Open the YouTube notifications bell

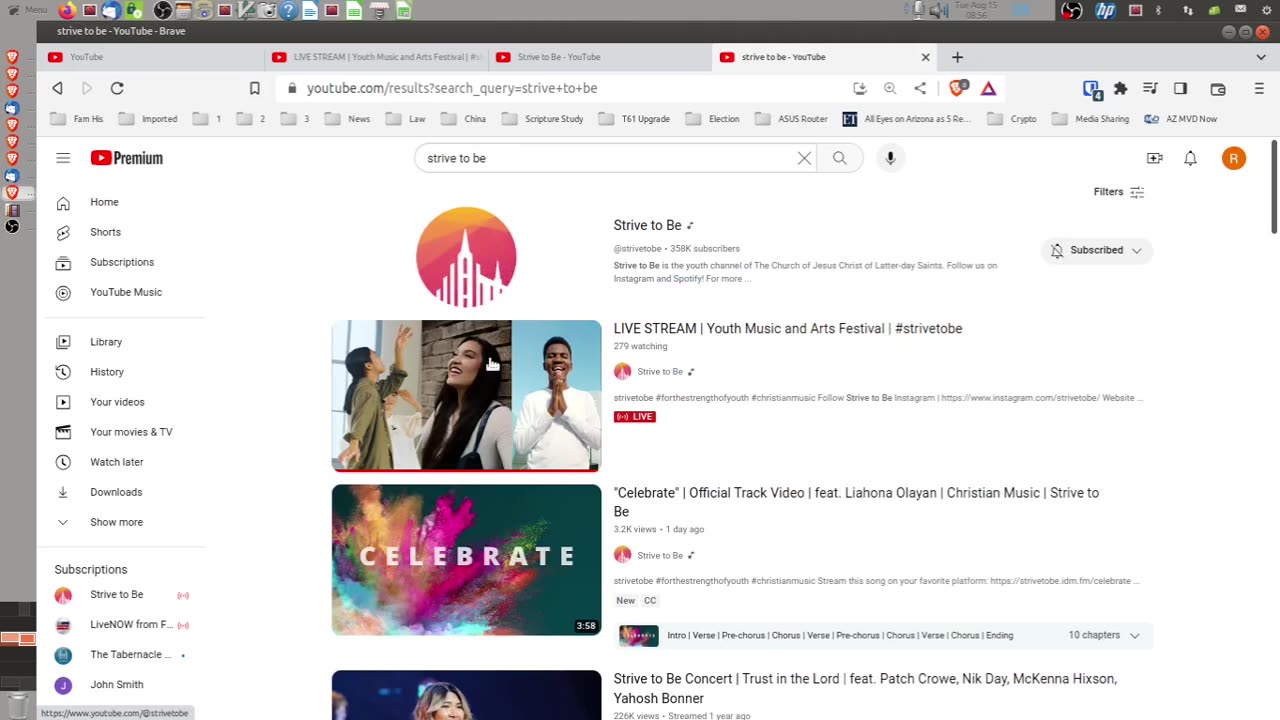(x=1190, y=158)
